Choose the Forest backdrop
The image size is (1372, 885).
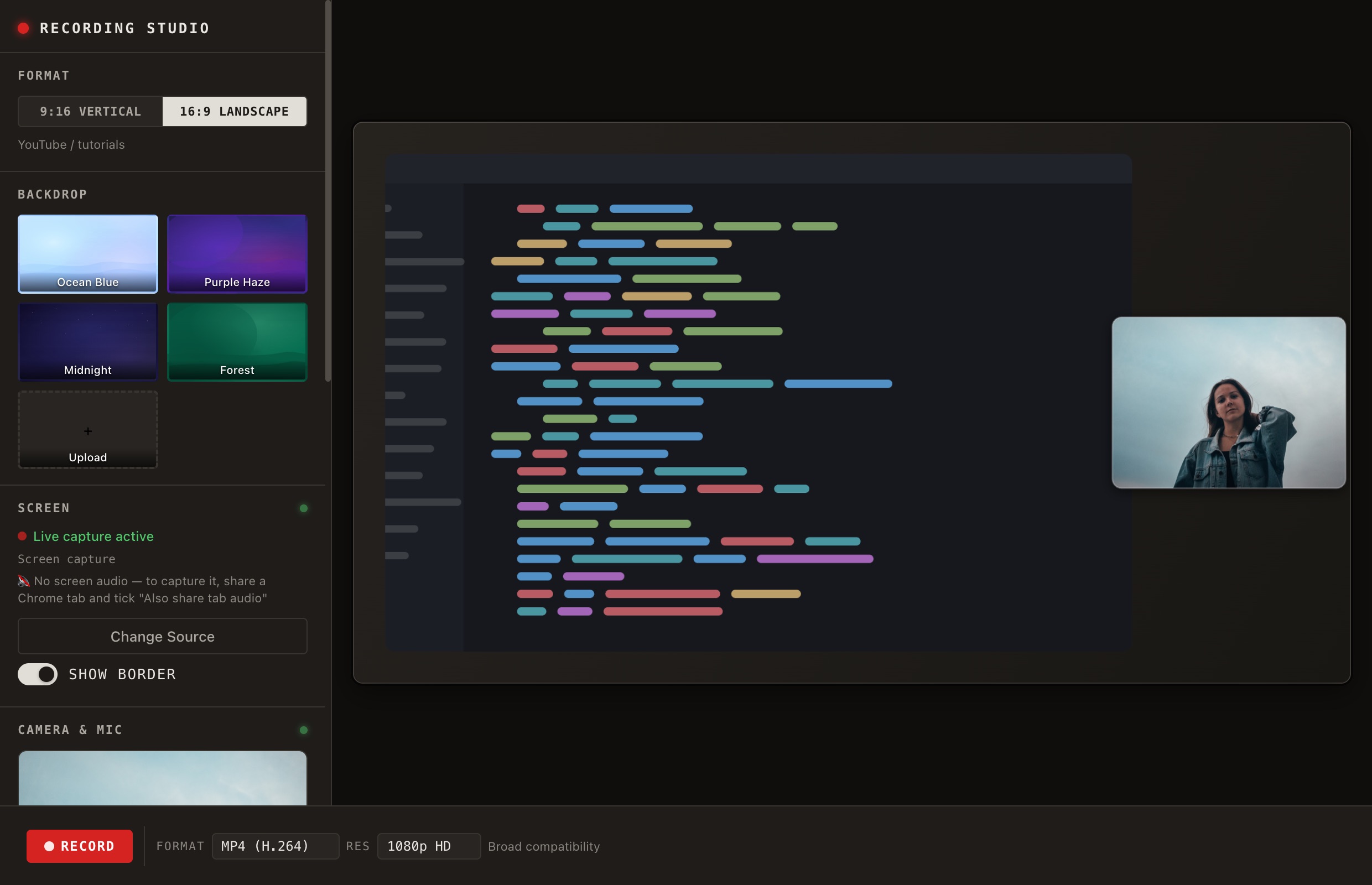click(237, 342)
